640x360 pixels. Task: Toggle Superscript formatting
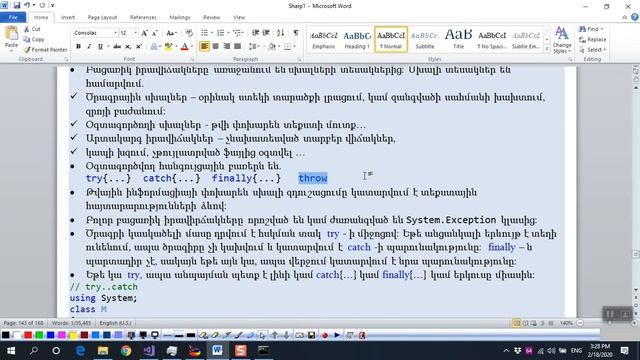(139, 47)
